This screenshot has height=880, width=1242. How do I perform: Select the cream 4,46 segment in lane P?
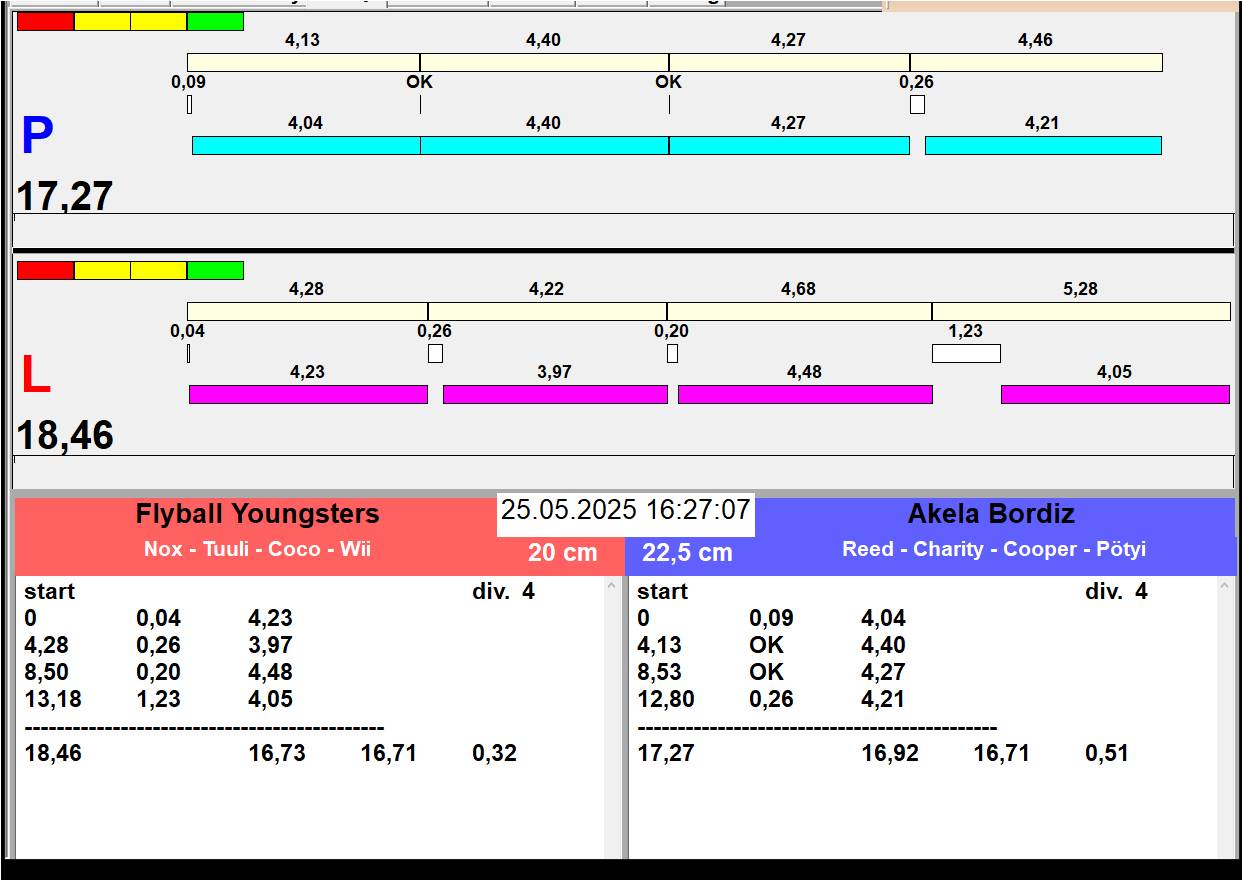[x=1036, y=62]
